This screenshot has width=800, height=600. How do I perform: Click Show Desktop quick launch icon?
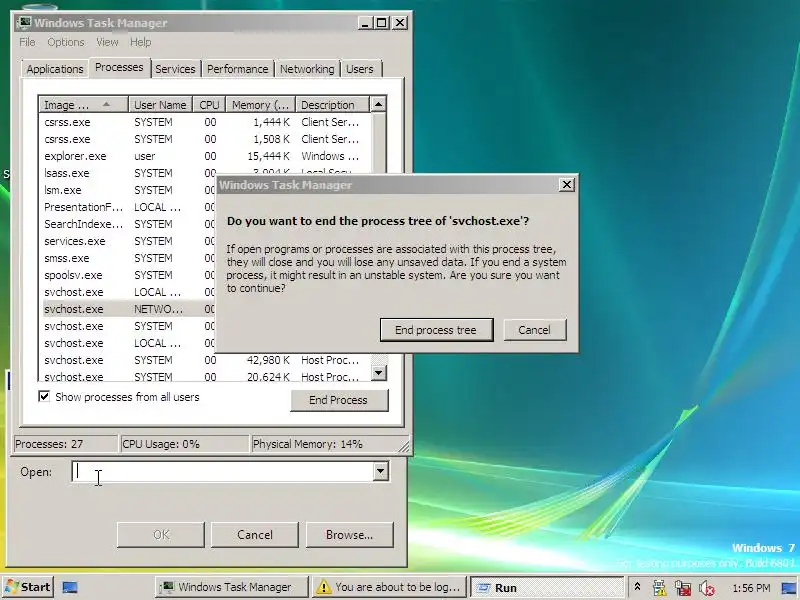70,587
